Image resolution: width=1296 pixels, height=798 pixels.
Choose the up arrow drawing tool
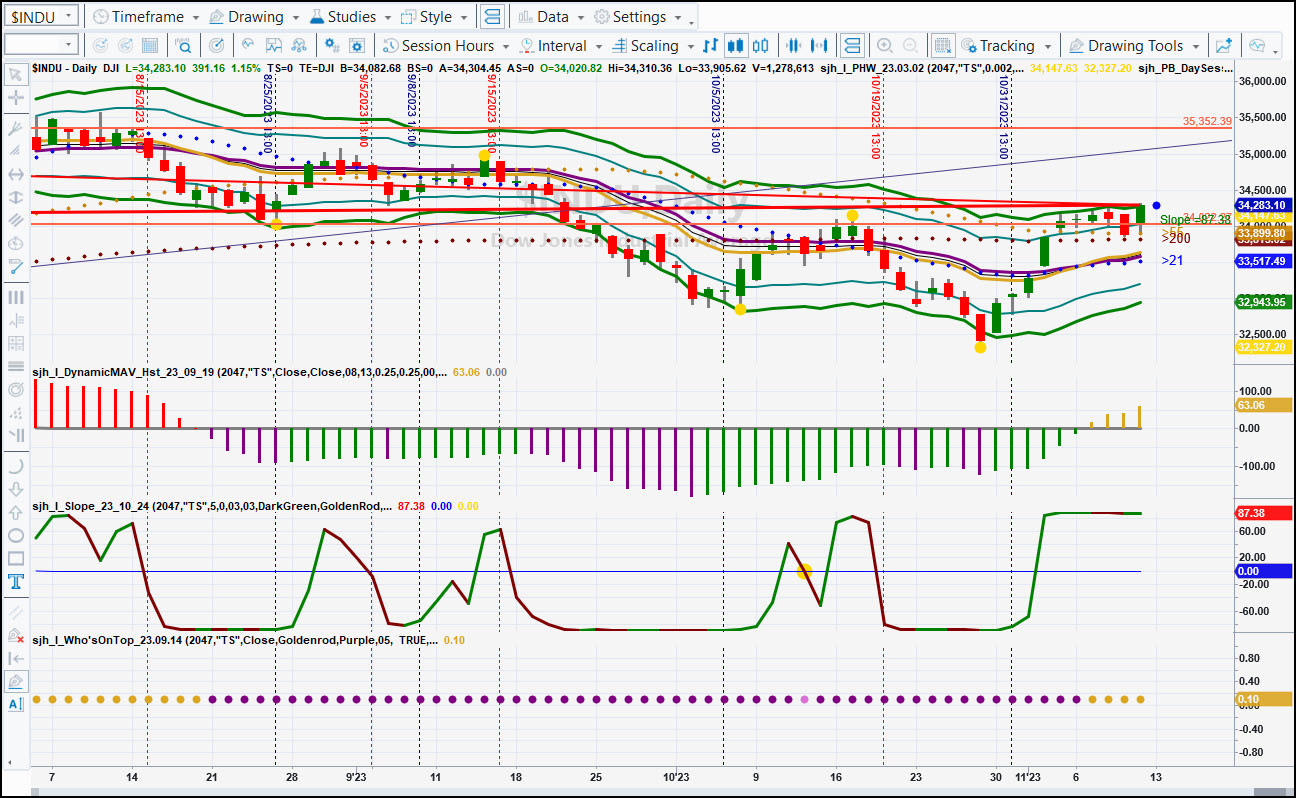(15, 512)
